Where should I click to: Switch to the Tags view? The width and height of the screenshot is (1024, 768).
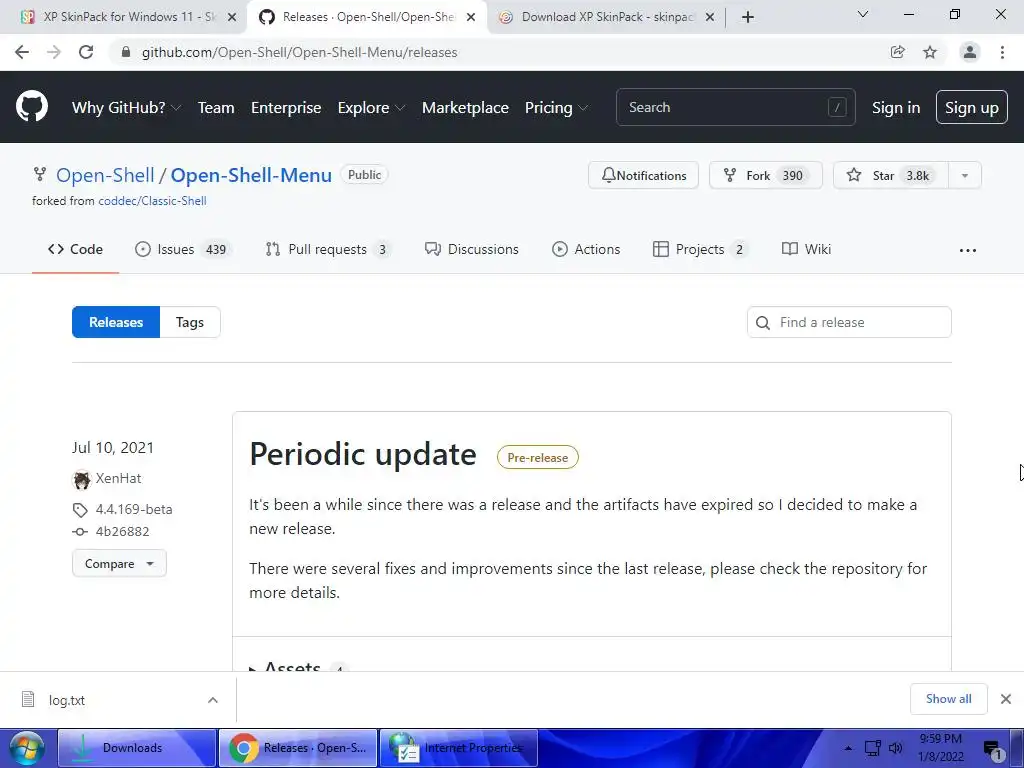tap(190, 322)
